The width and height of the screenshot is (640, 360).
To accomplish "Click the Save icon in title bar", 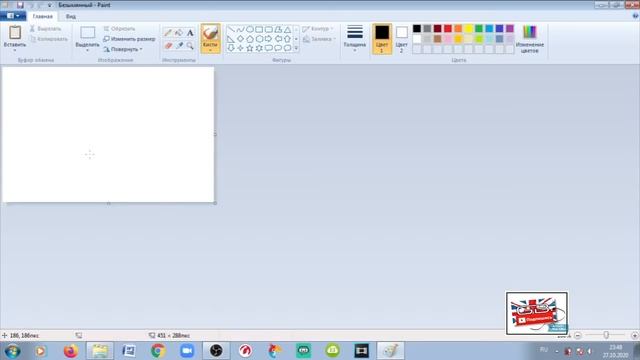I will [x=20, y=5].
